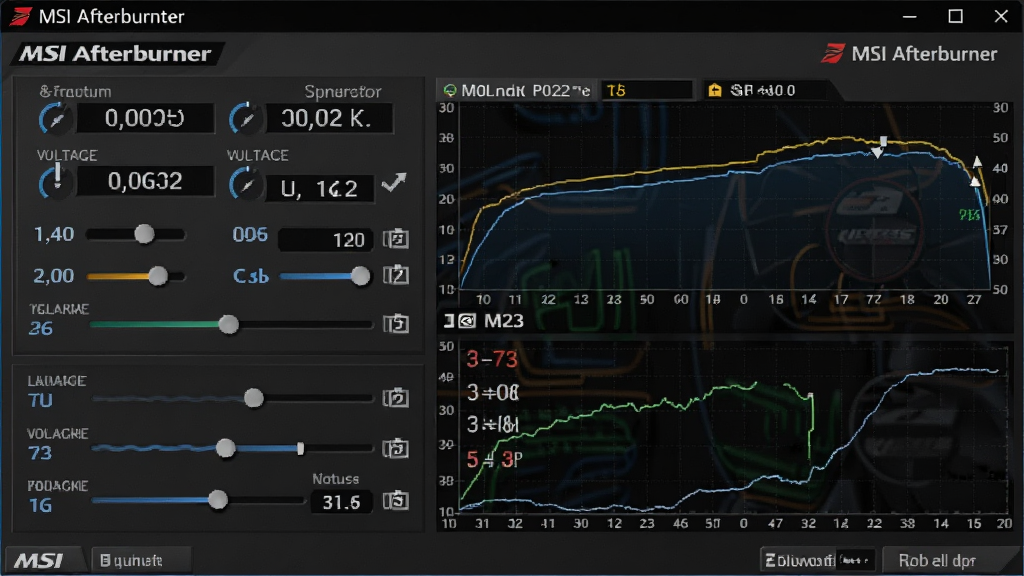Screen dimensions: 1024x576
Task: Click the lock icon on the VOLAGRE row
Action: [396, 448]
